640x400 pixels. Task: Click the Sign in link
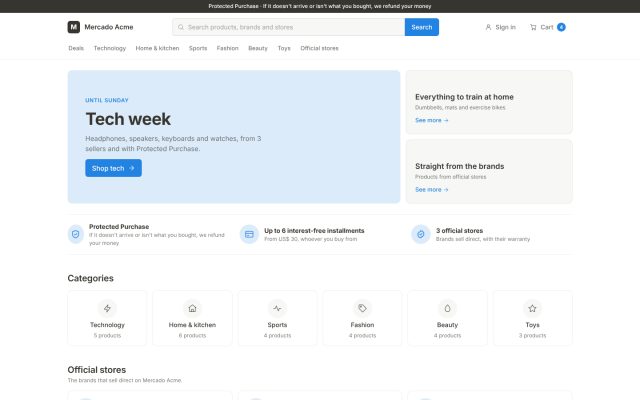point(500,27)
